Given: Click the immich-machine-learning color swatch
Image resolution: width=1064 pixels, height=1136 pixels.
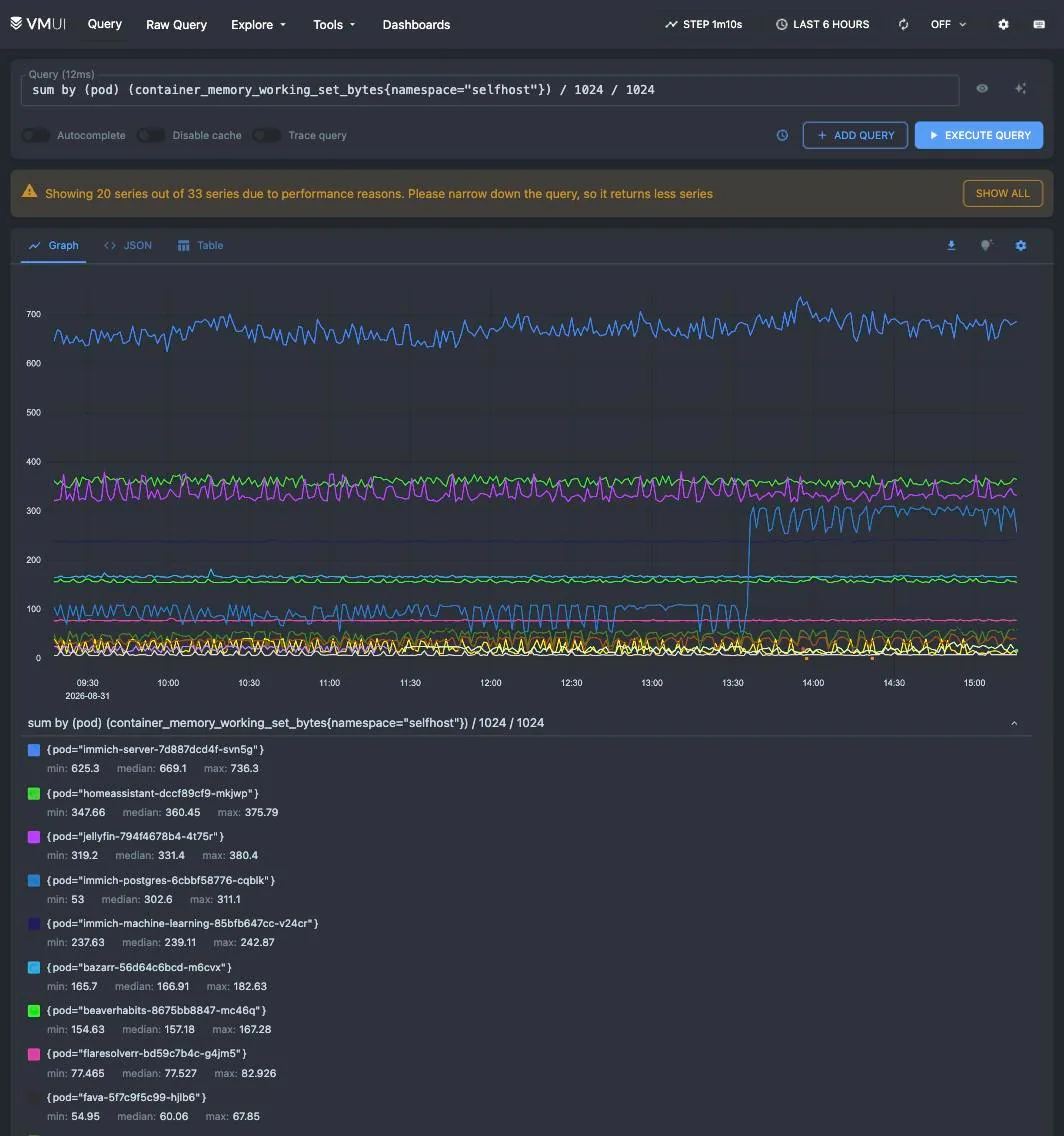Looking at the screenshot, I should [33, 924].
